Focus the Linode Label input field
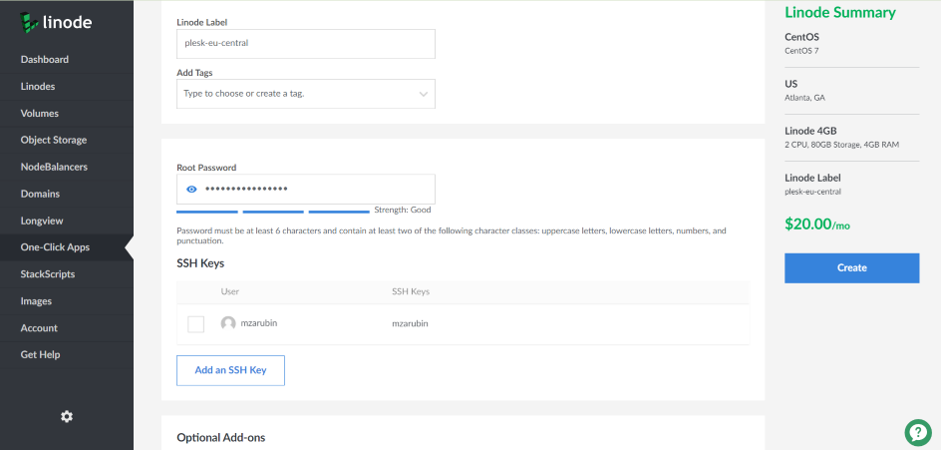 [x=305, y=44]
